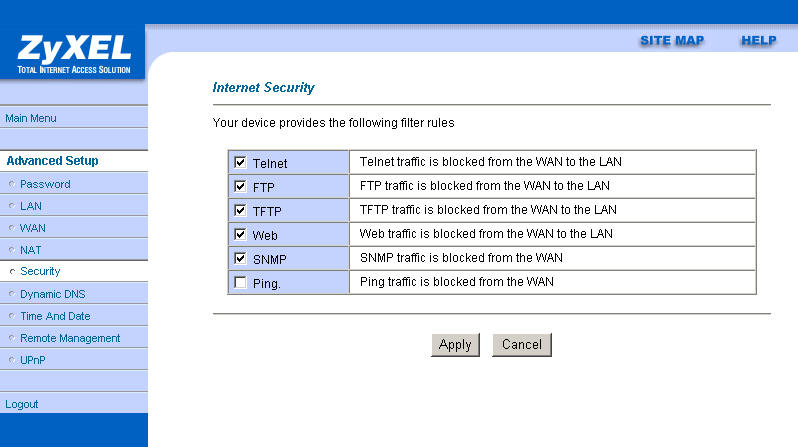Uncheck the Telnet filter checkbox

click(x=240, y=162)
